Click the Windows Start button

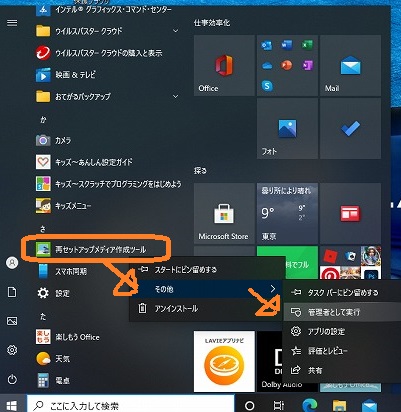(12, 405)
